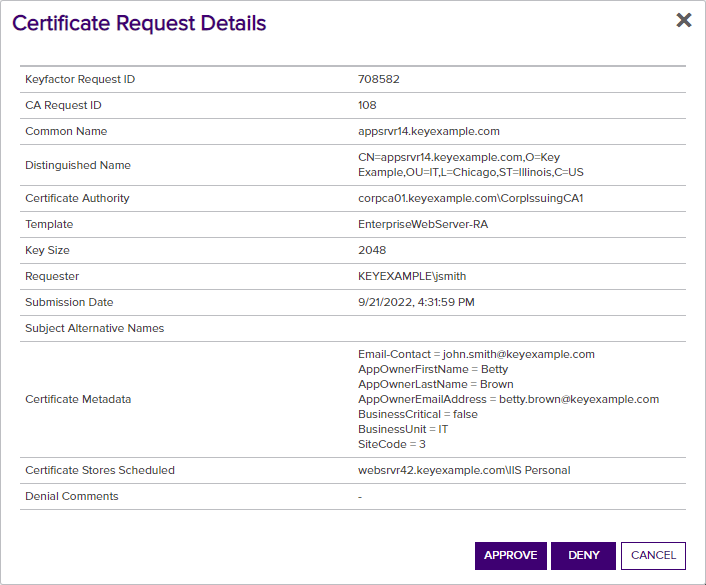This screenshot has height=585, width=706.
Task: Select the Certificate Authority value corpca01
Action: 470,198
